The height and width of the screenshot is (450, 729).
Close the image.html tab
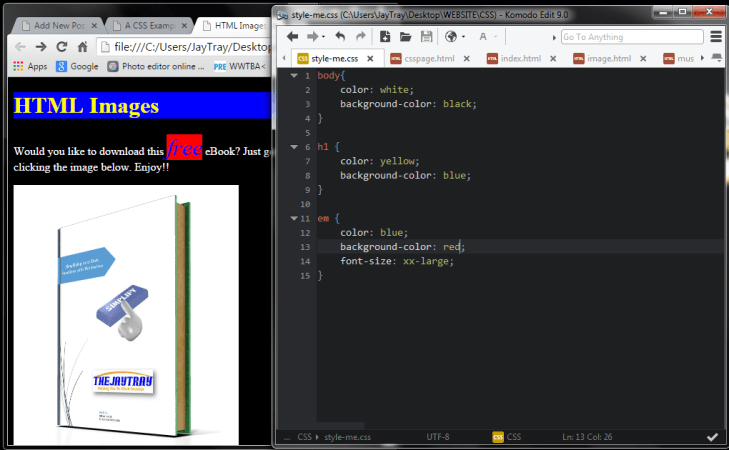coord(643,59)
